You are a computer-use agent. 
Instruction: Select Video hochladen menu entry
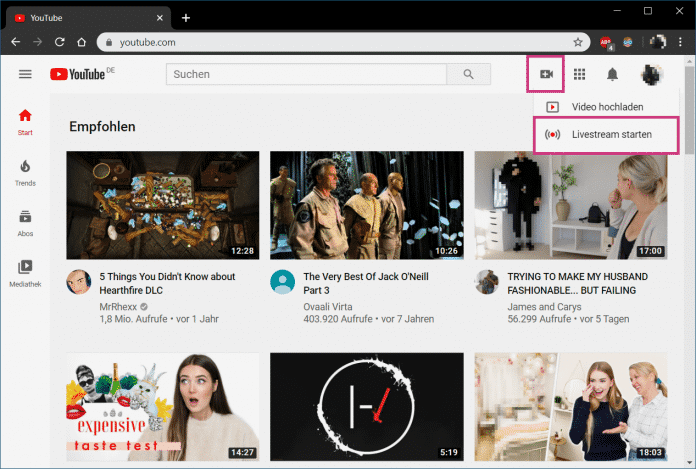[x=607, y=107]
